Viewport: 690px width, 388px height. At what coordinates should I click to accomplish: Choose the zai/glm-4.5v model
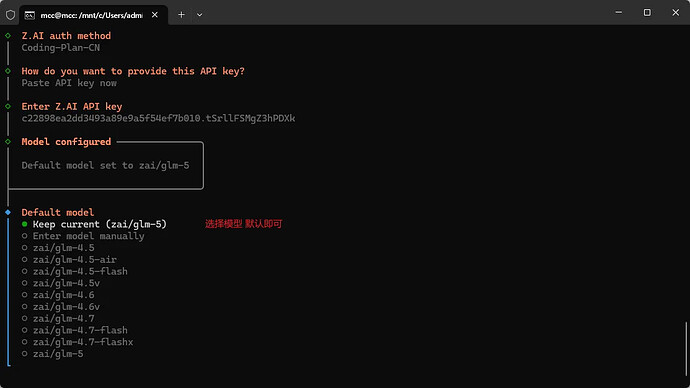[61, 283]
